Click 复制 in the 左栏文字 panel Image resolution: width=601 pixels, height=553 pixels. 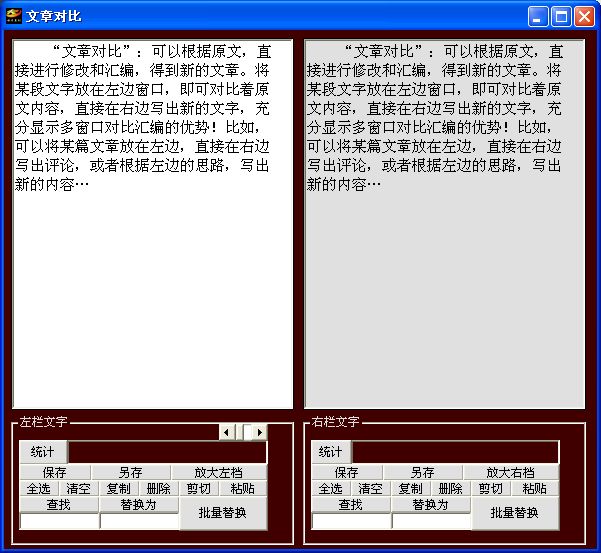118,488
